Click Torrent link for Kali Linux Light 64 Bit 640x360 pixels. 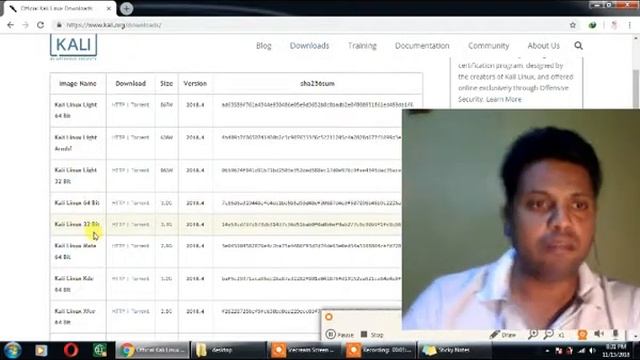click(140, 104)
